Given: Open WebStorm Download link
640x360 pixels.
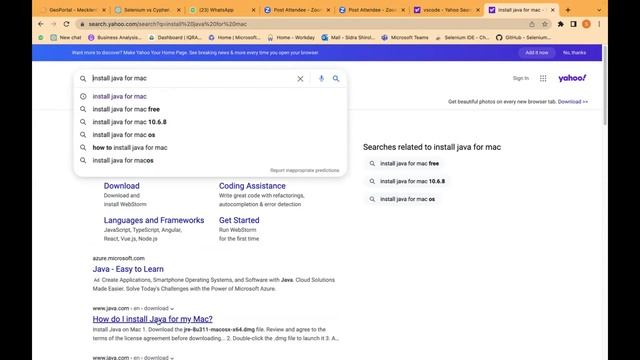Looking at the screenshot, I should point(121,186).
